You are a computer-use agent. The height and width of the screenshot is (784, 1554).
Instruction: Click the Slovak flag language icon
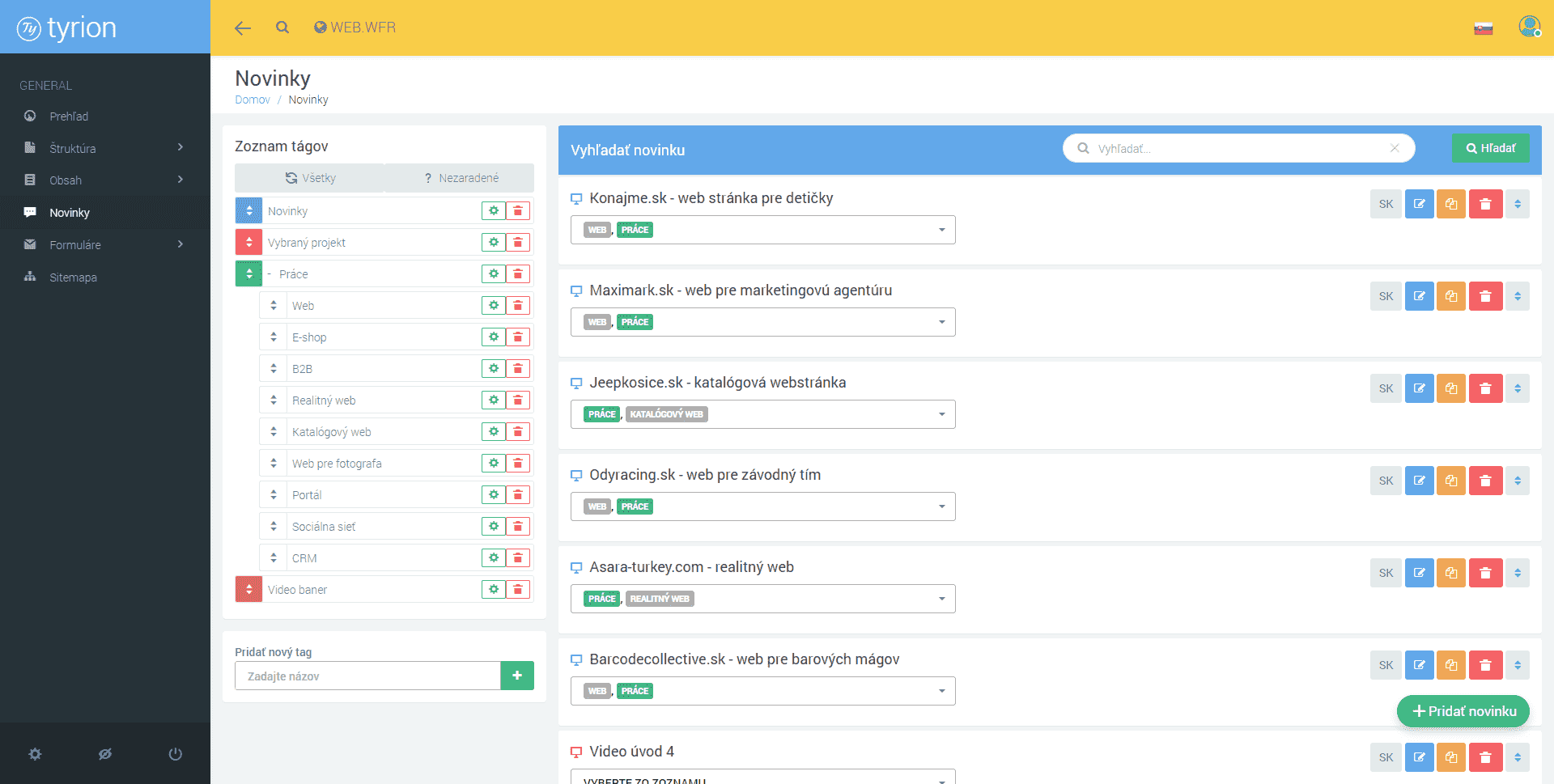click(x=1483, y=29)
